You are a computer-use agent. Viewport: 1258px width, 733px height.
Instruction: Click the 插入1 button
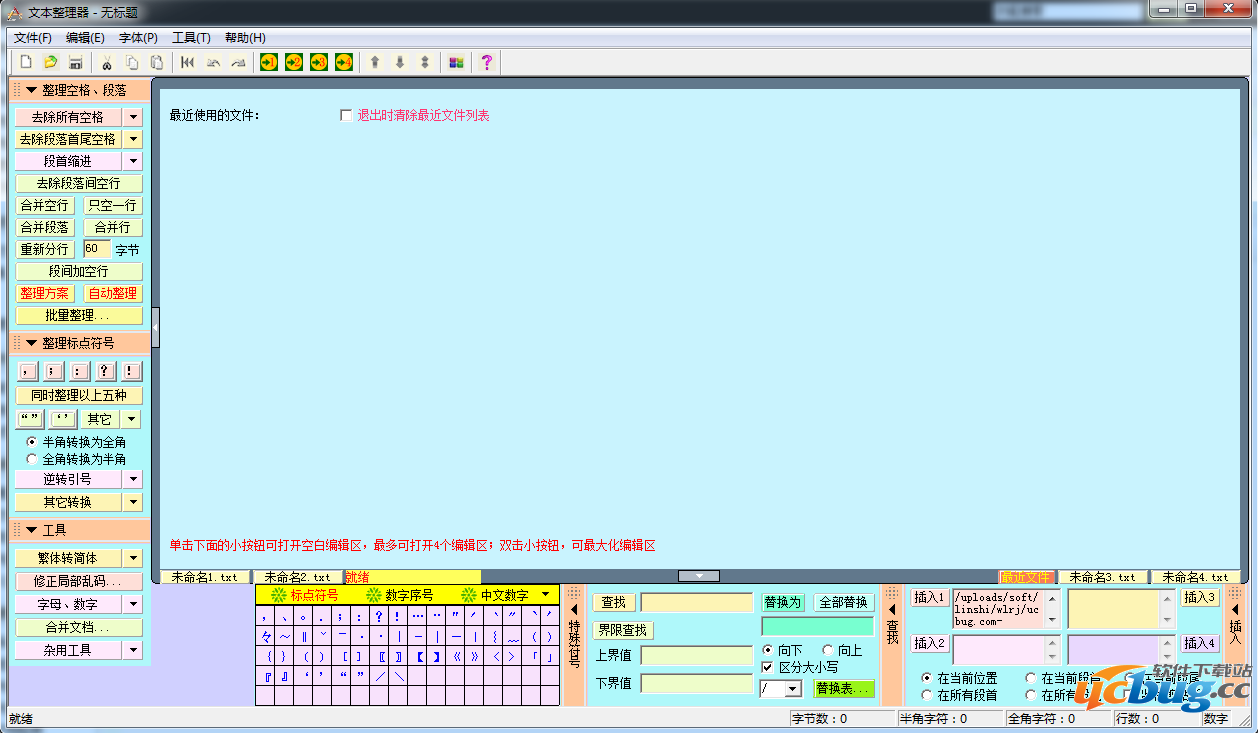pyautogui.click(x=929, y=597)
